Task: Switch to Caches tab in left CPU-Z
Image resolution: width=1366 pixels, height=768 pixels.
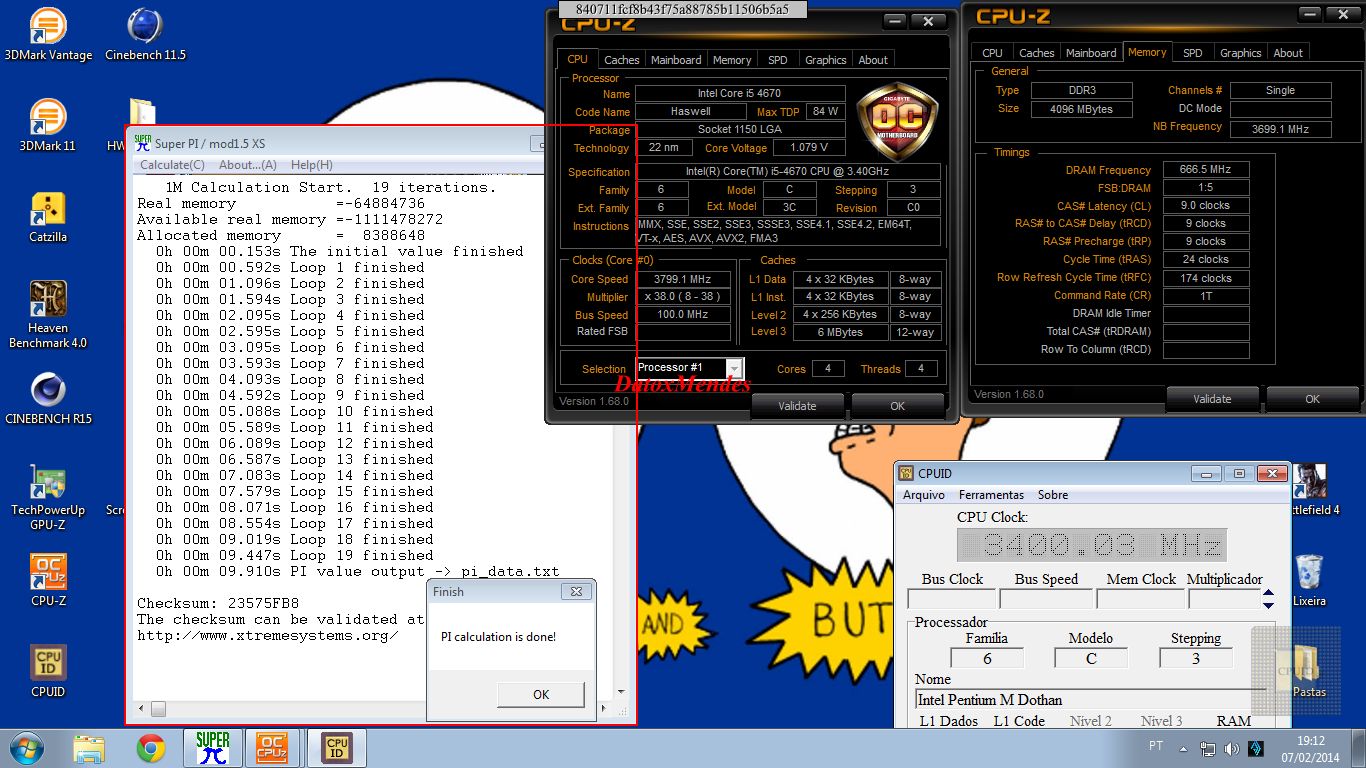Action: 622,60
